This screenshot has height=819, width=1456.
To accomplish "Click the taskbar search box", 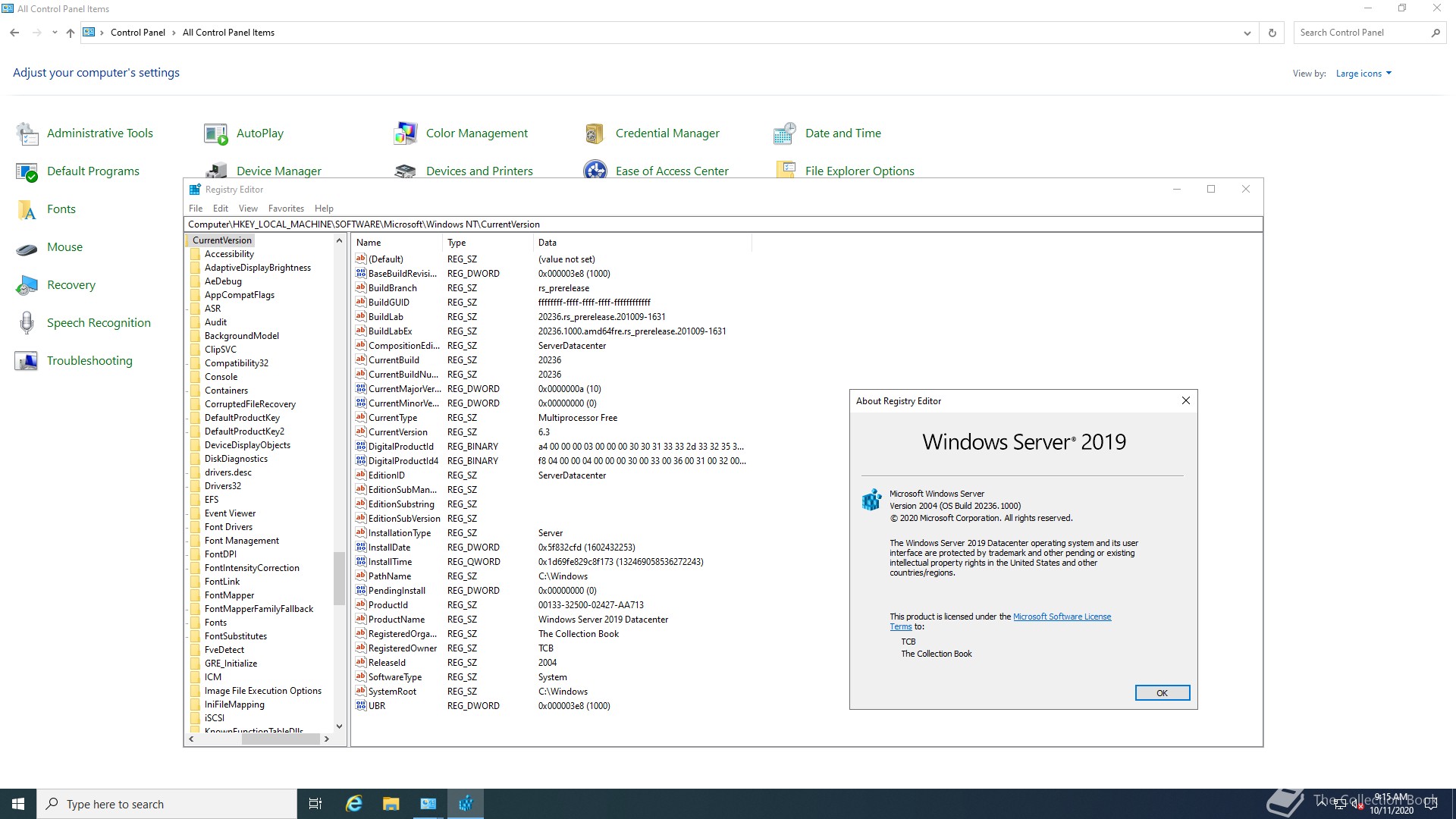I will (167, 804).
